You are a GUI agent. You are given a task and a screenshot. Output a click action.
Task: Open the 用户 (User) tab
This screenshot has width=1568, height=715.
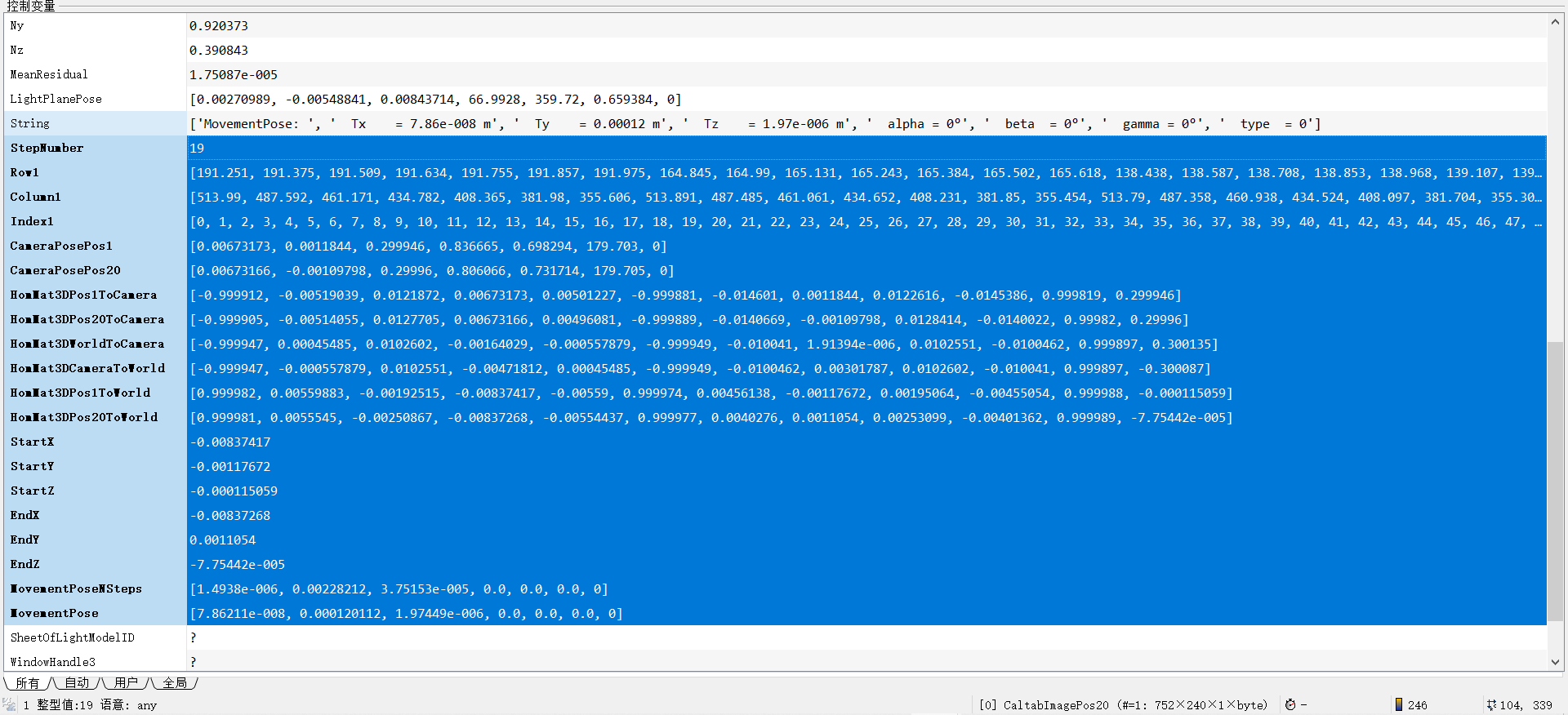[126, 682]
